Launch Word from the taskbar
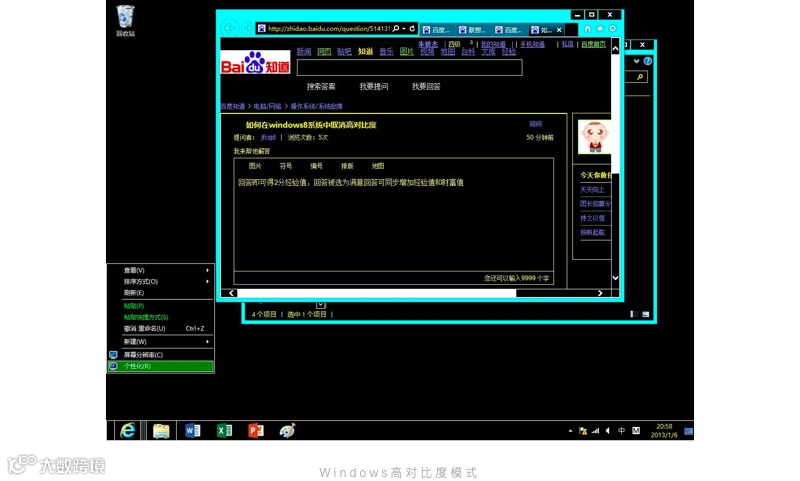Screen dimensions: 800x481 [192, 431]
